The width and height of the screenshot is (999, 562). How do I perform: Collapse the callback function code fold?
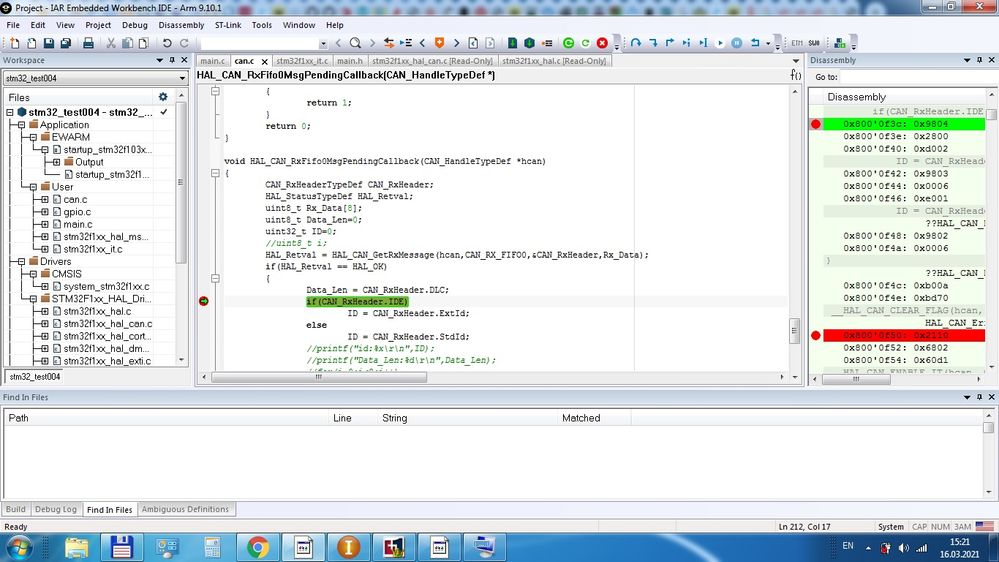[x=215, y=173]
